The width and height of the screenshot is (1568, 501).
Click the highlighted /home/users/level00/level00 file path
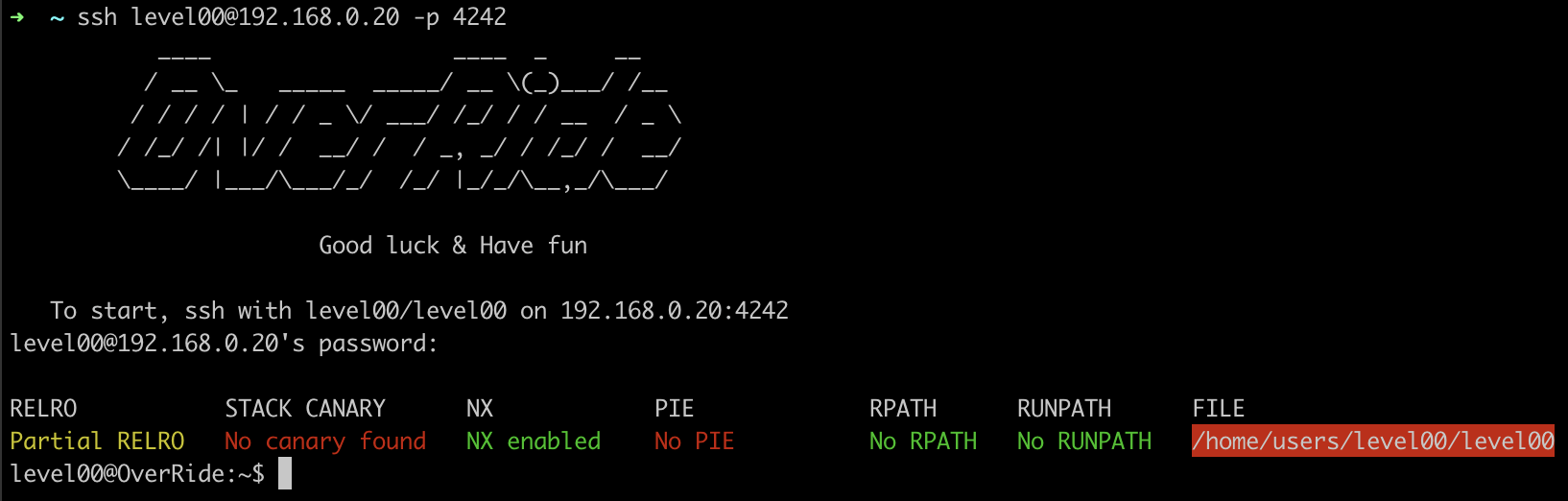coord(1372,441)
